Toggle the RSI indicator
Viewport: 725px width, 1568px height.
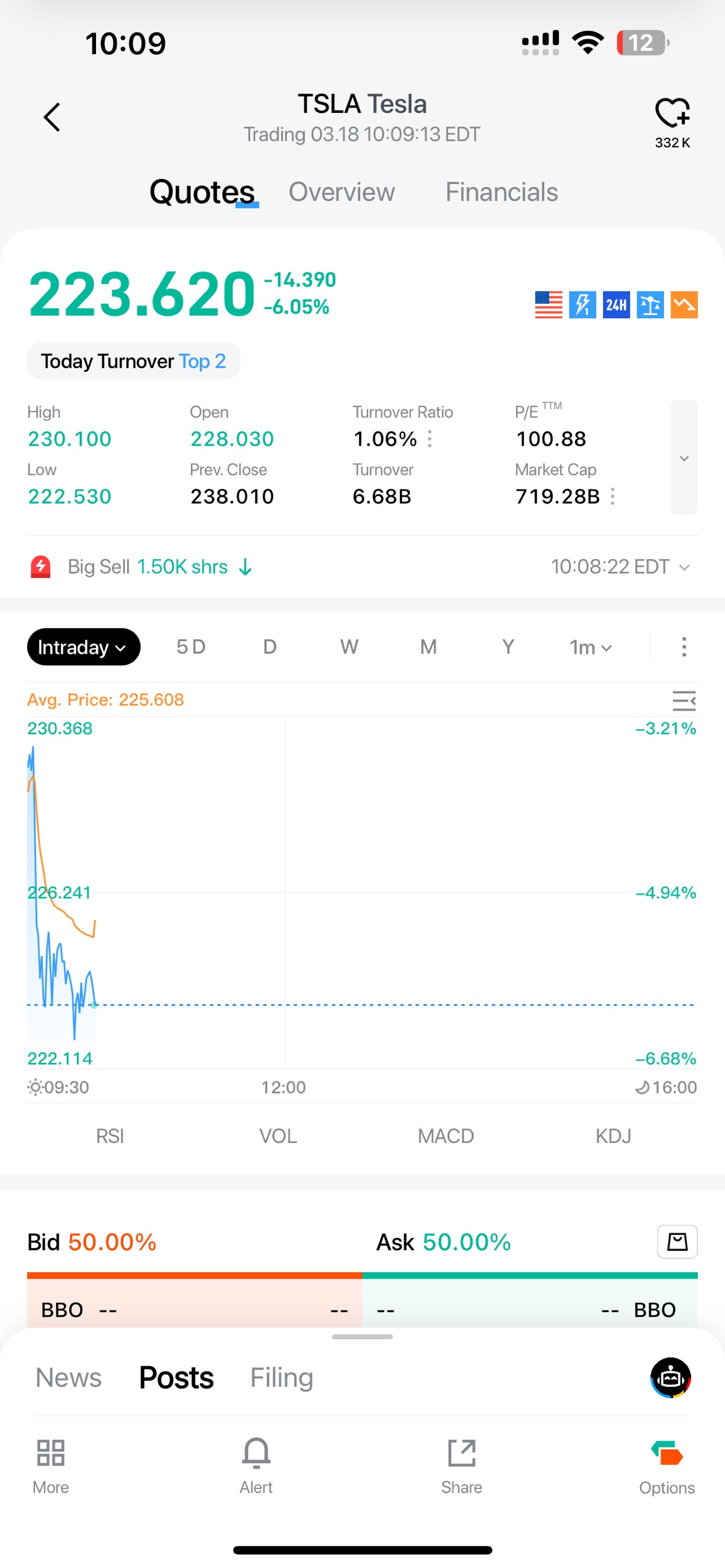tap(110, 1136)
